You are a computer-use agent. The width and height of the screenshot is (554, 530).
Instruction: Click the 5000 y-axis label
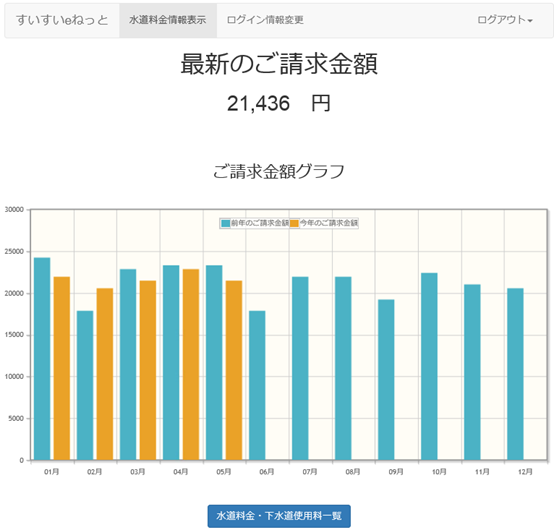[x=16, y=418]
